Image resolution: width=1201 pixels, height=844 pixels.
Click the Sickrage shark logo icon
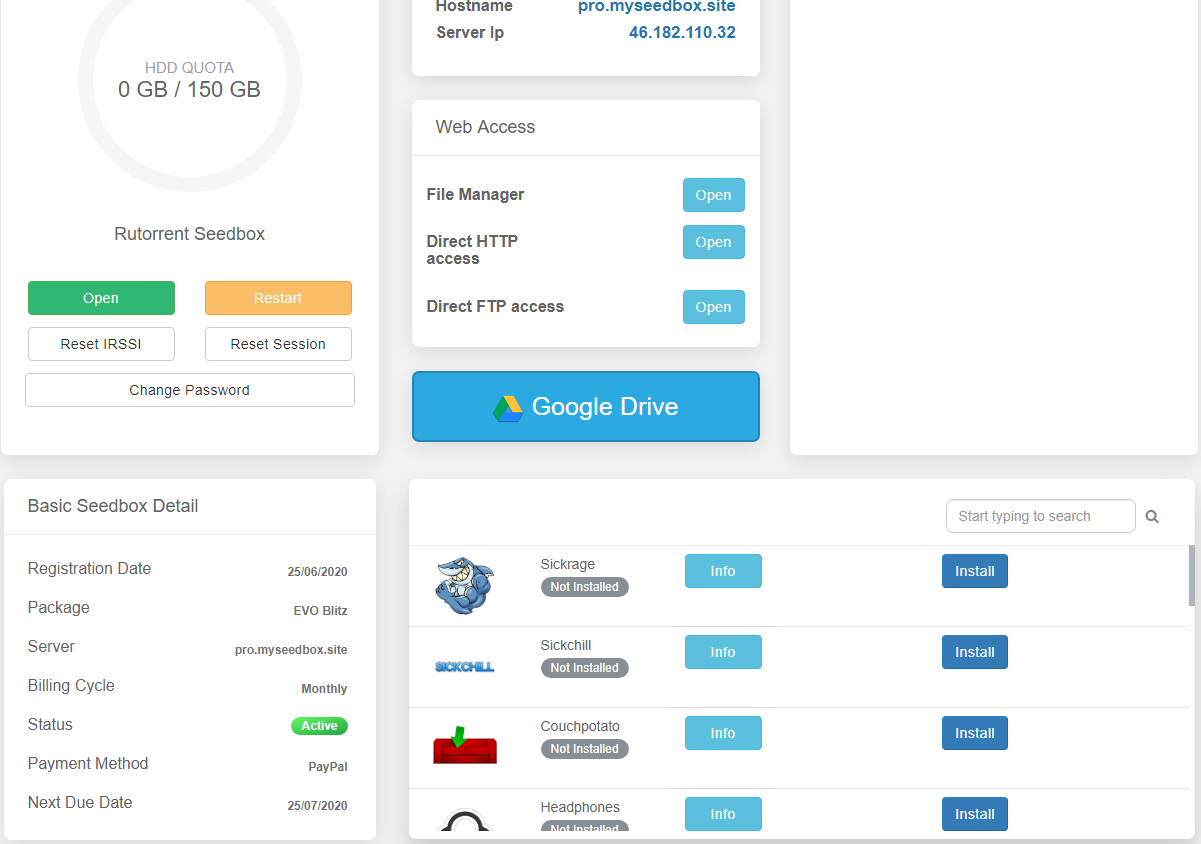click(x=465, y=585)
